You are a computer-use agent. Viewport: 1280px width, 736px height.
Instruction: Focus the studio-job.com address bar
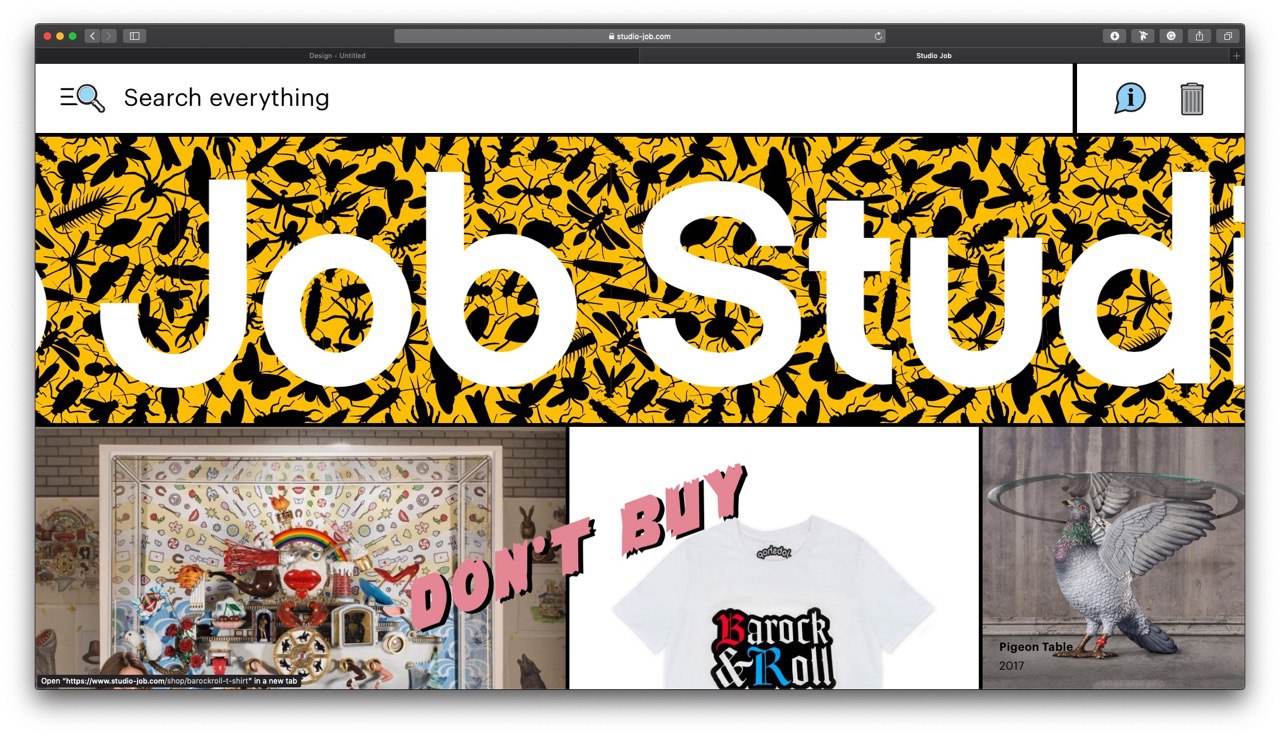coord(640,36)
